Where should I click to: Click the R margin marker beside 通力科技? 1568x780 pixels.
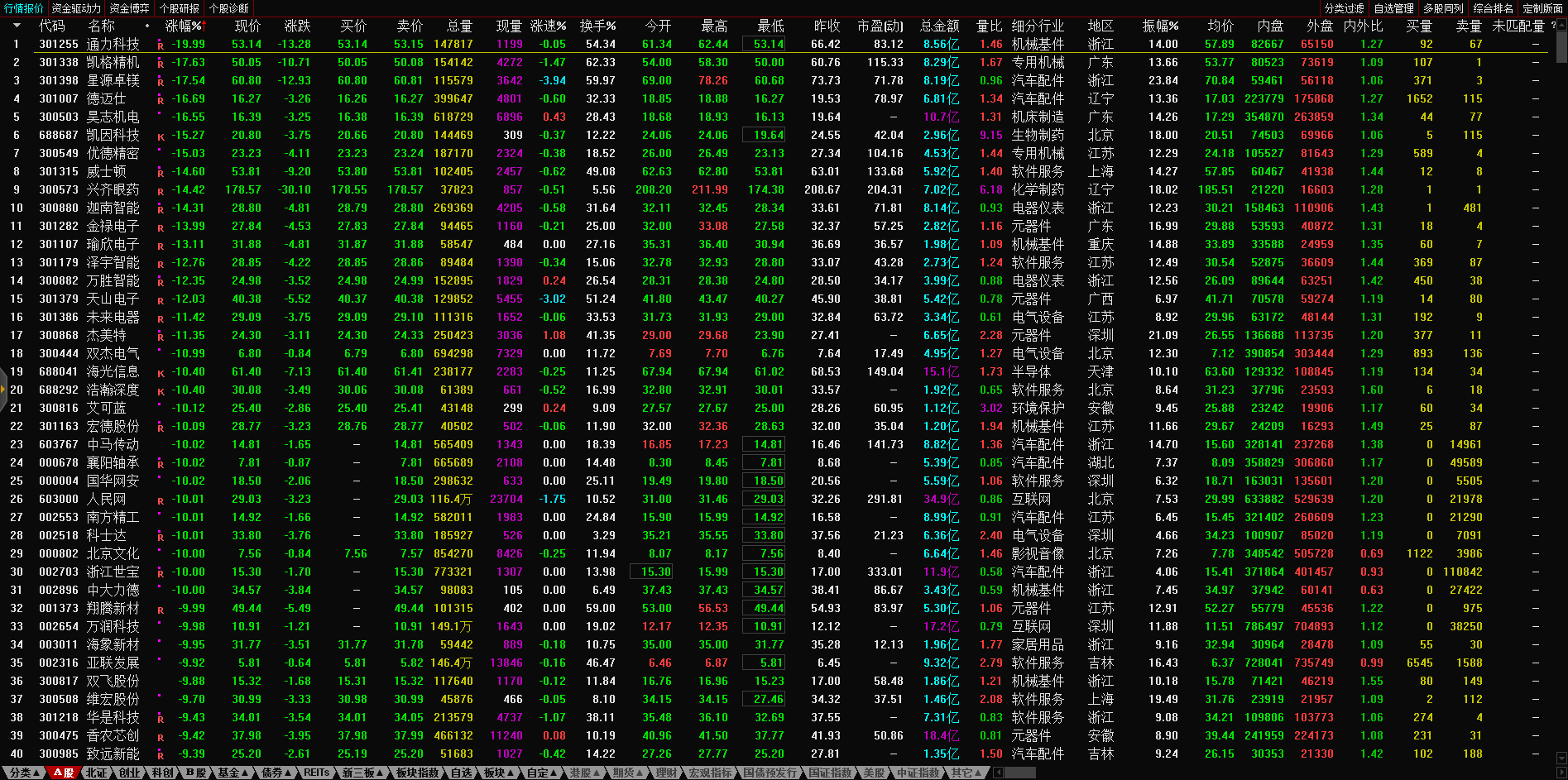click(x=161, y=45)
